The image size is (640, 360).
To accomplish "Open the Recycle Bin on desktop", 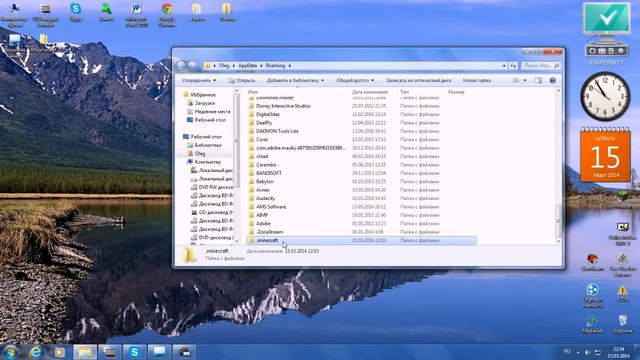I will point(622,324).
